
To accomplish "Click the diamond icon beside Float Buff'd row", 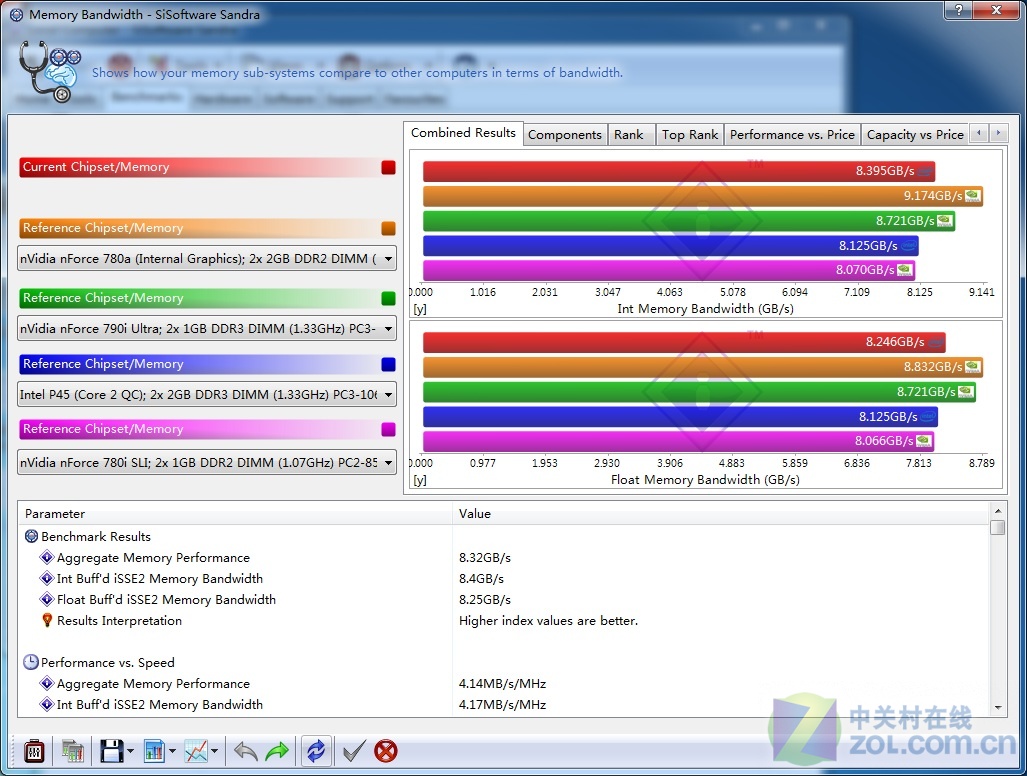I will 47,599.
